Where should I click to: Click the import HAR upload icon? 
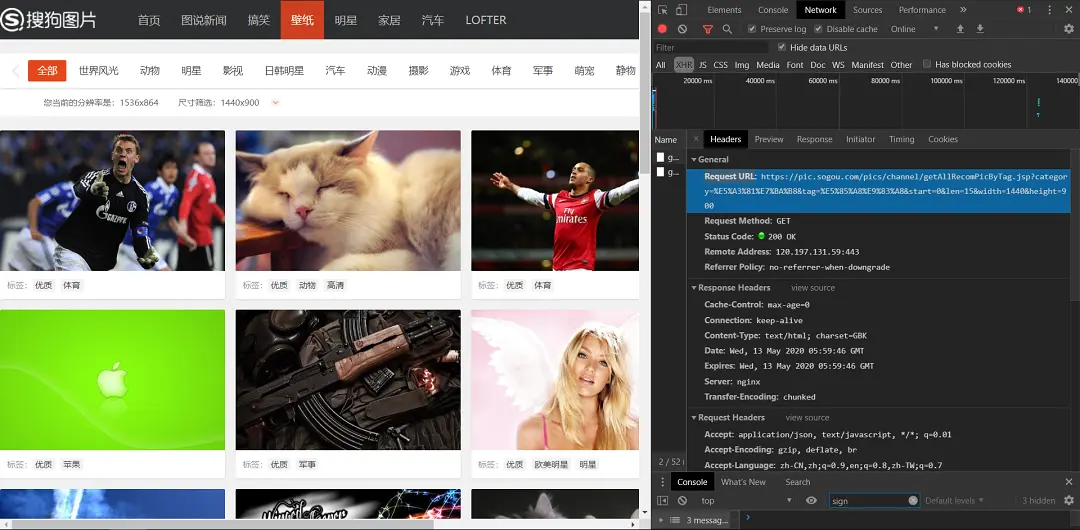pos(961,29)
